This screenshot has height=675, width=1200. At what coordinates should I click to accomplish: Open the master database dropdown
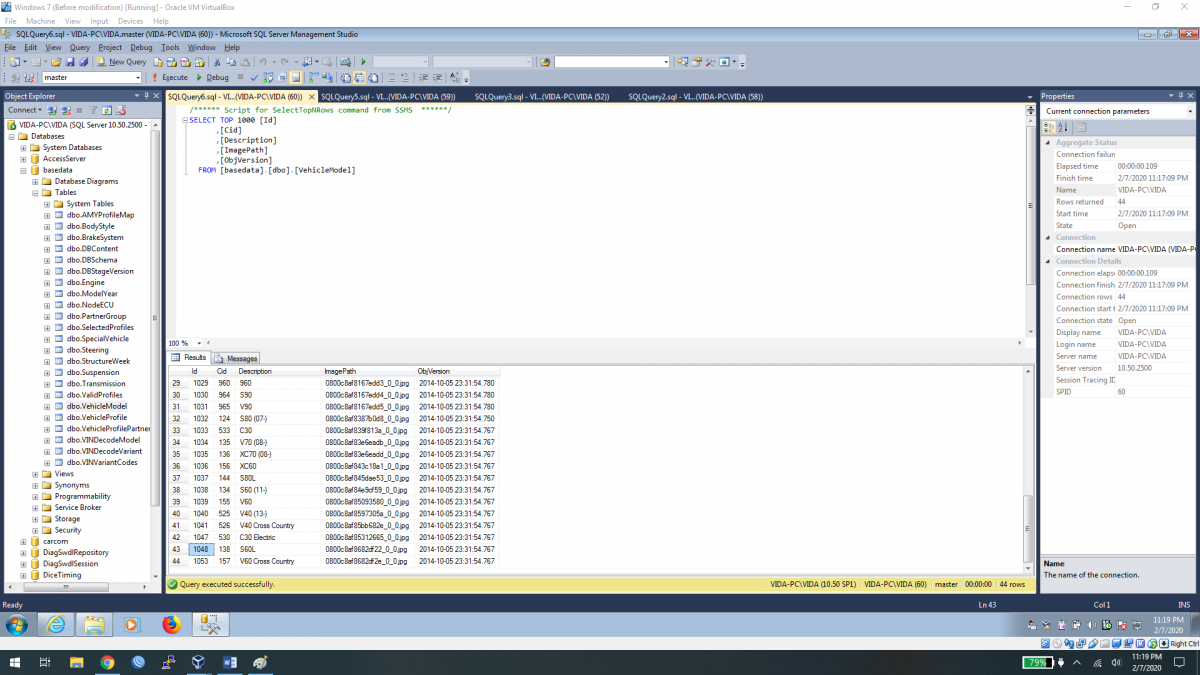point(137,77)
